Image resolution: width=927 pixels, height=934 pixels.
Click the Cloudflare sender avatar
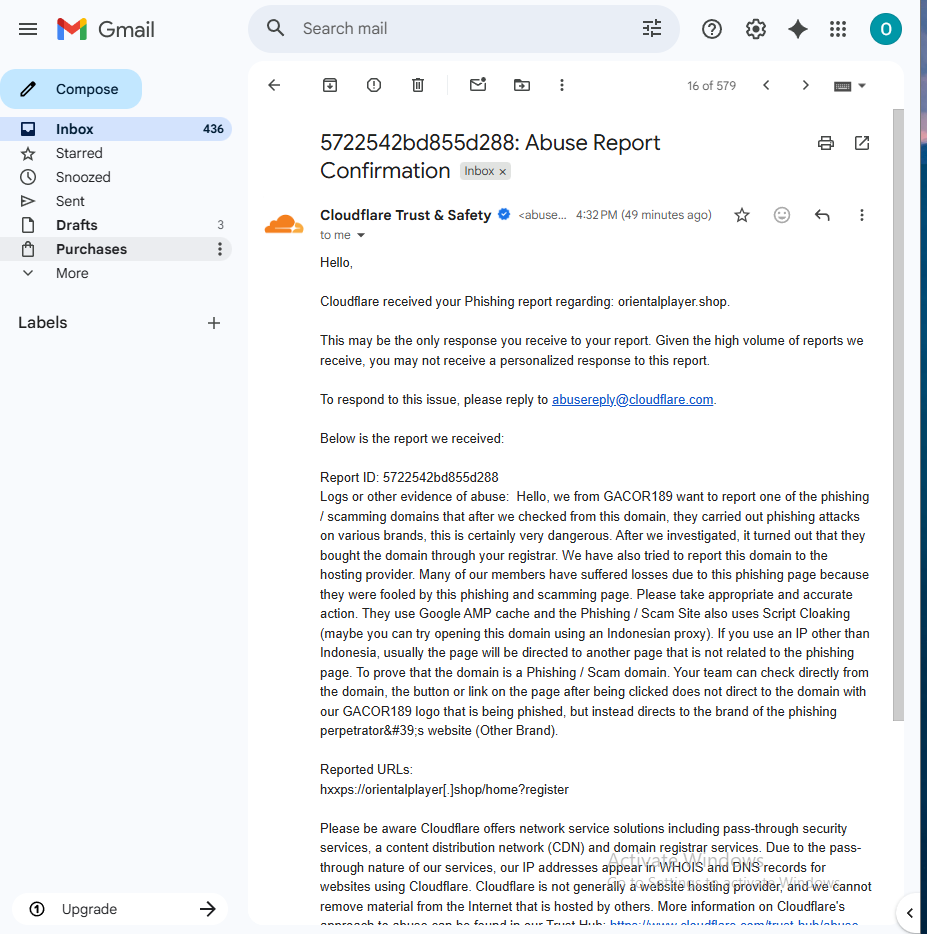click(284, 225)
